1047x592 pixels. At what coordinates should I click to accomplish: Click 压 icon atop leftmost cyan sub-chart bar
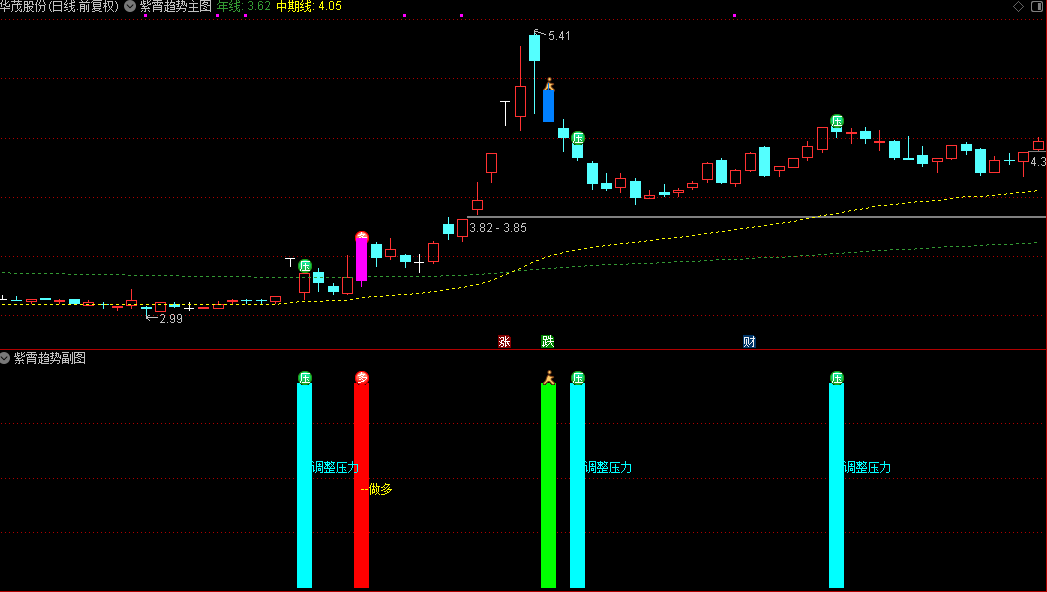coord(305,378)
